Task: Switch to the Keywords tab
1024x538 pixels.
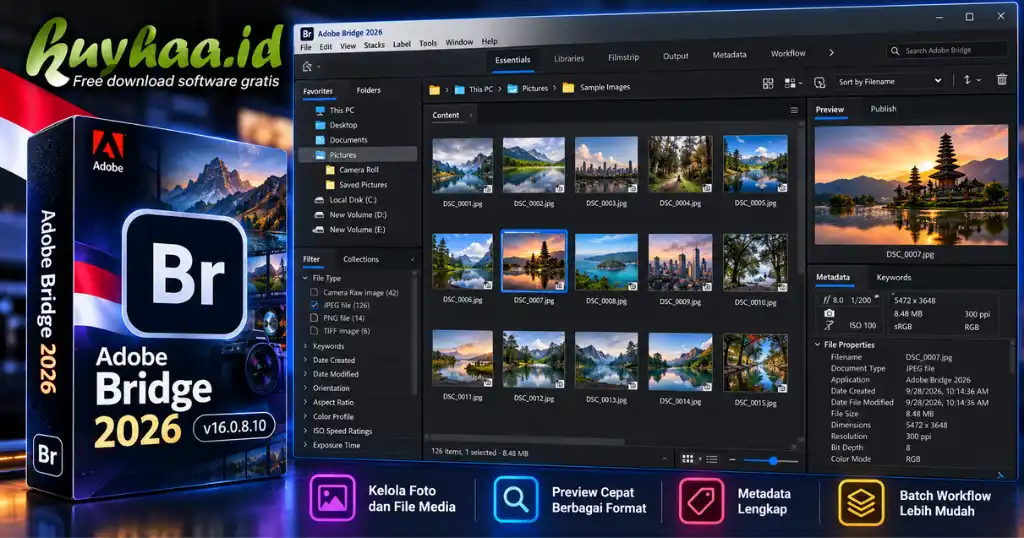Action: (x=893, y=277)
